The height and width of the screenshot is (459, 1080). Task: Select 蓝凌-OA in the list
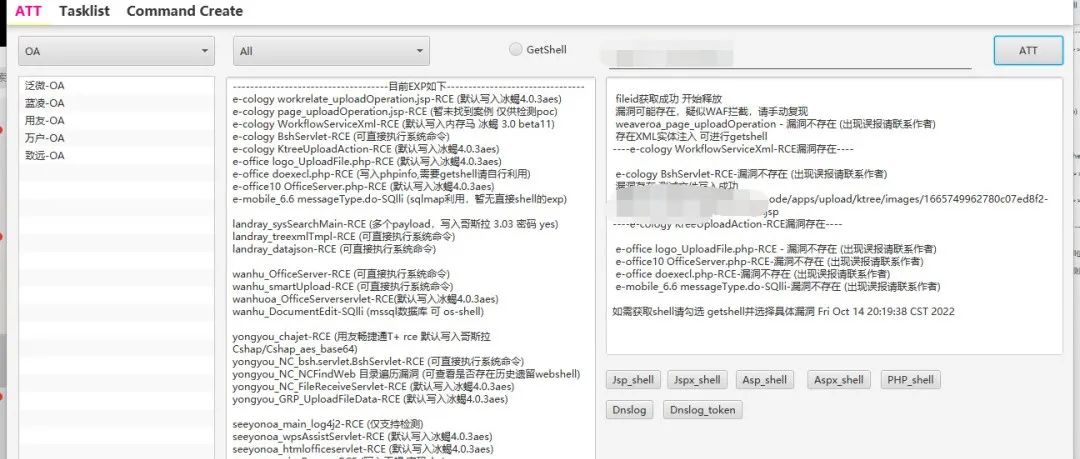click(x=45, y=103)
